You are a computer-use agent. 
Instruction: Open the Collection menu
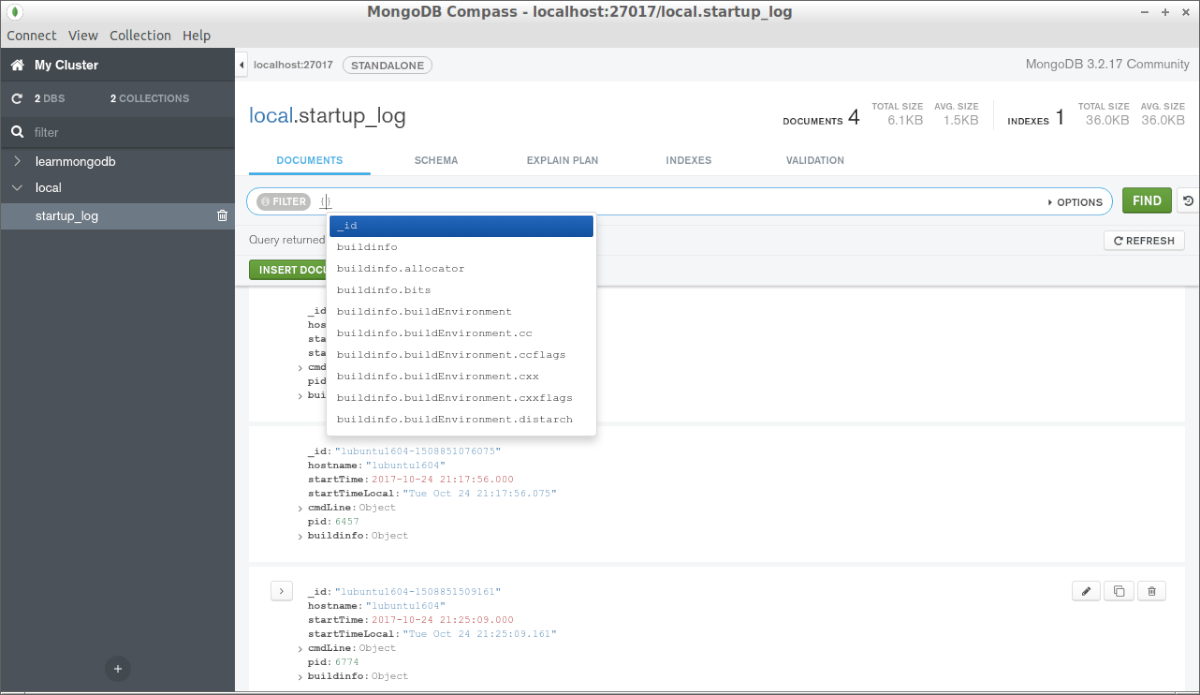coord(140,35)
